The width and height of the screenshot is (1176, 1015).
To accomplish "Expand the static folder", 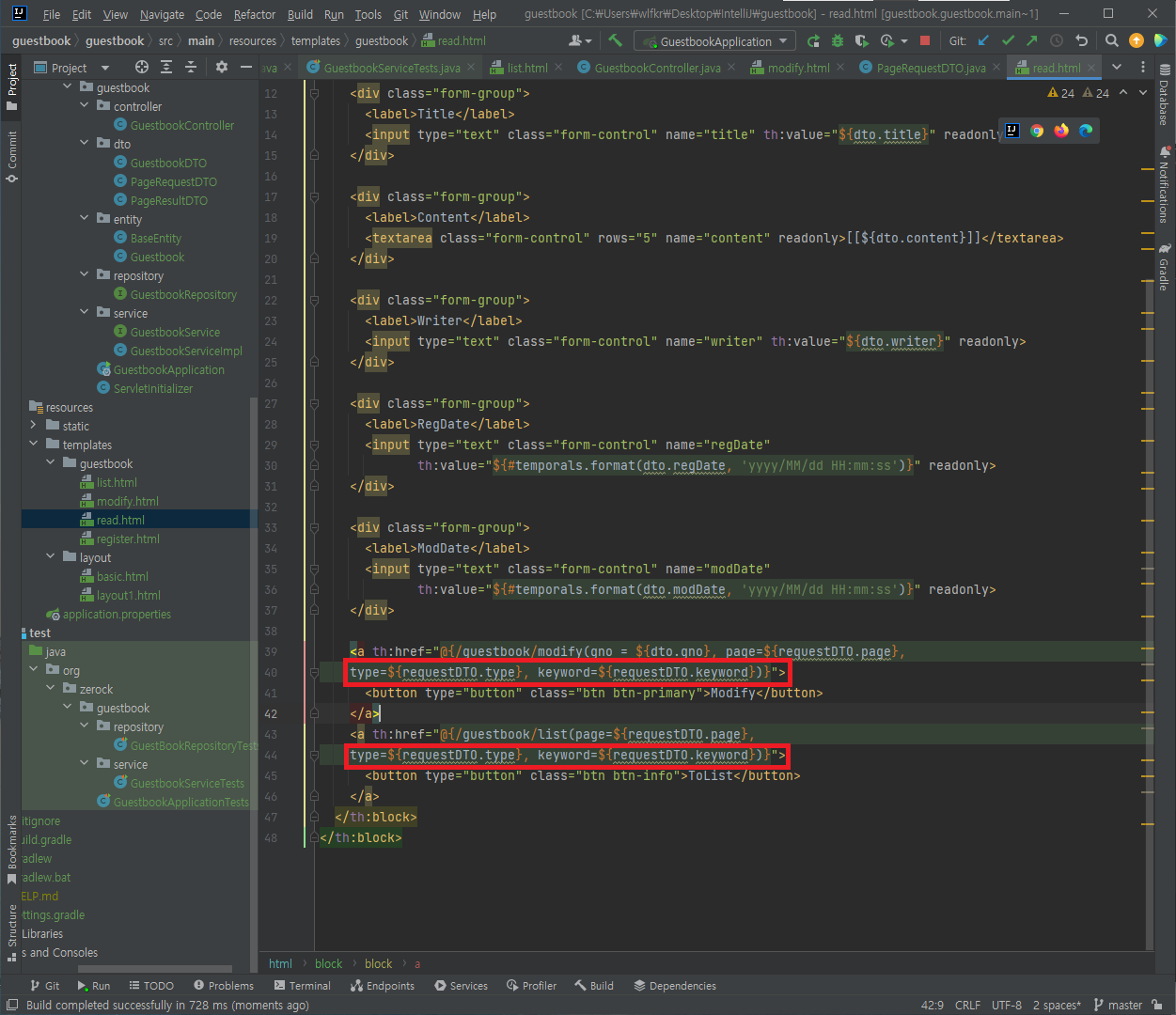I will click(x=34, y=426).
